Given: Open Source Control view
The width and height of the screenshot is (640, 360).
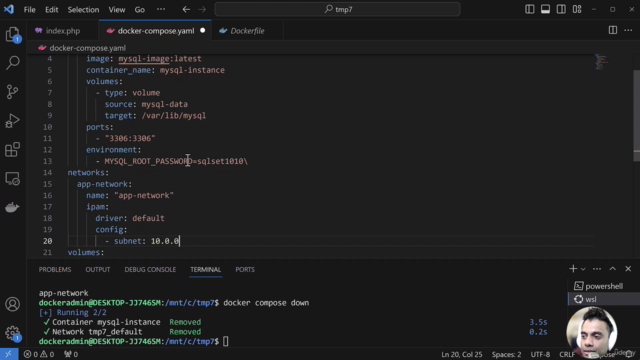Looking at the screenshot, I should click(x=13, y=91).
